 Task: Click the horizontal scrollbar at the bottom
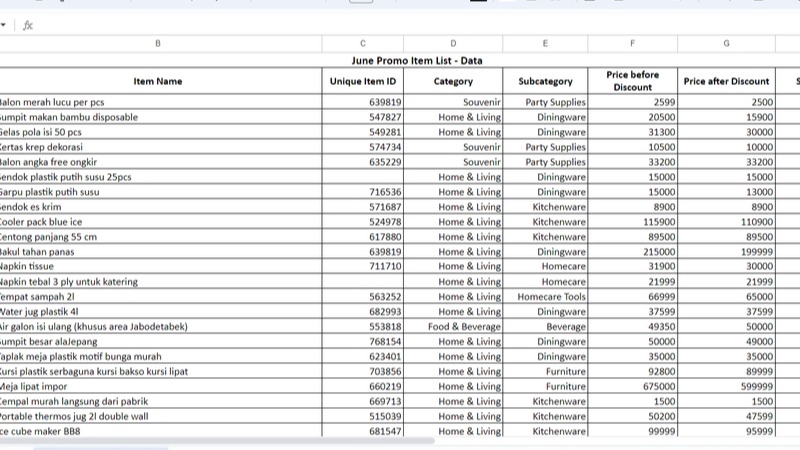[217, 441]
